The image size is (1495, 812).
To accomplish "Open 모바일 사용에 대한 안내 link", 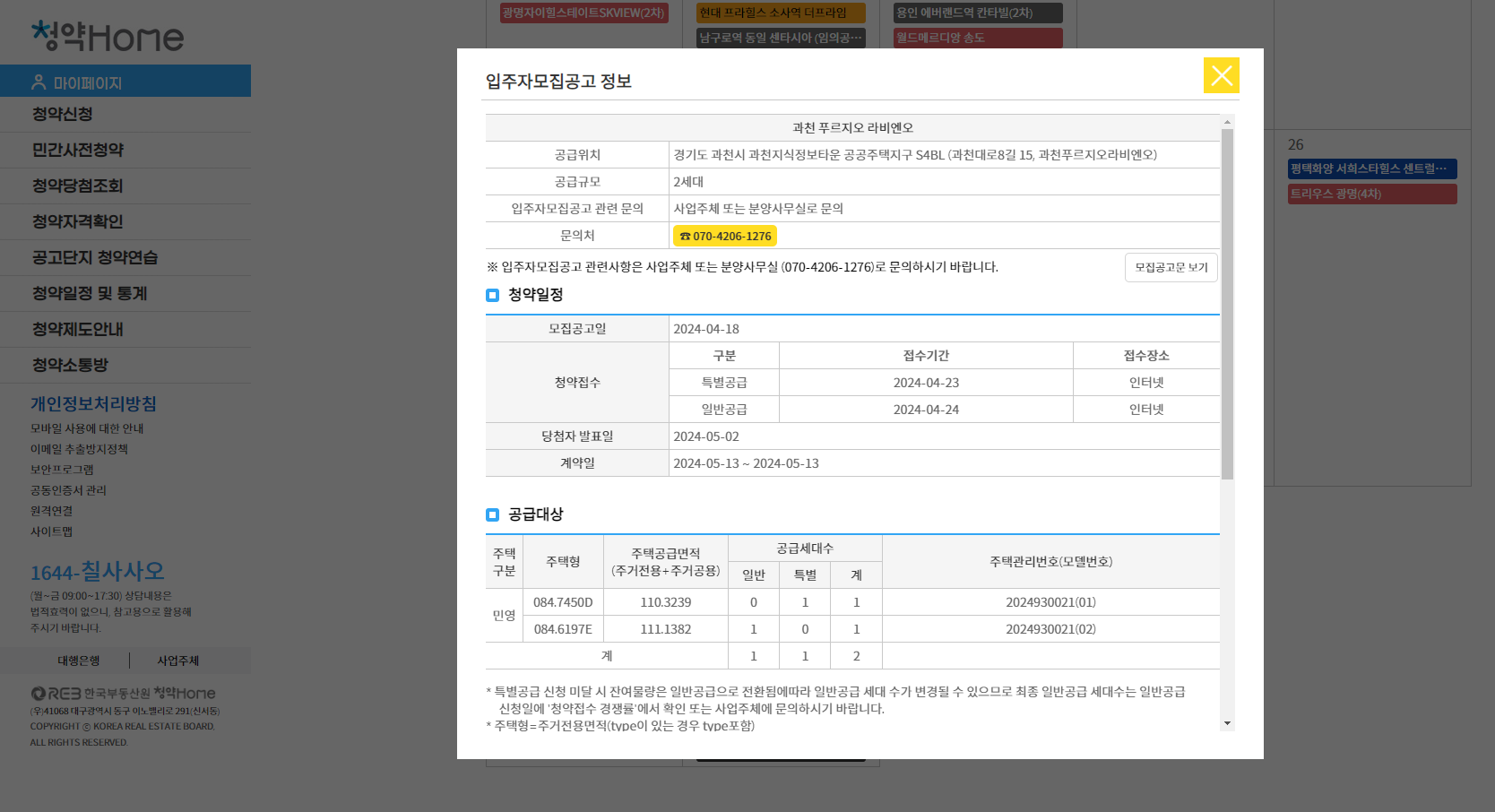I will point(87,428).
